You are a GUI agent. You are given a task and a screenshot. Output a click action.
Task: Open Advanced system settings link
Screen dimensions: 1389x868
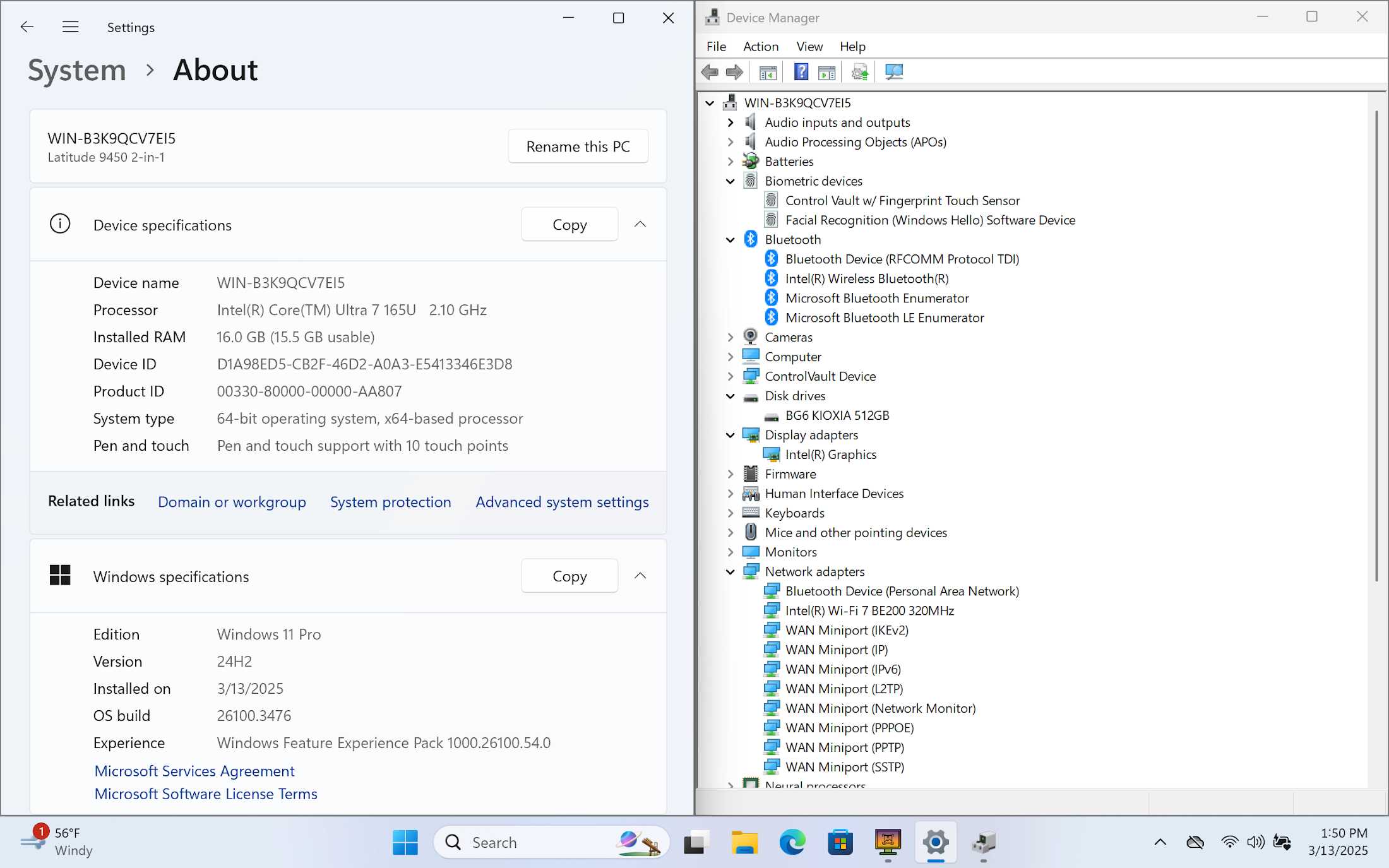[562, 502]
